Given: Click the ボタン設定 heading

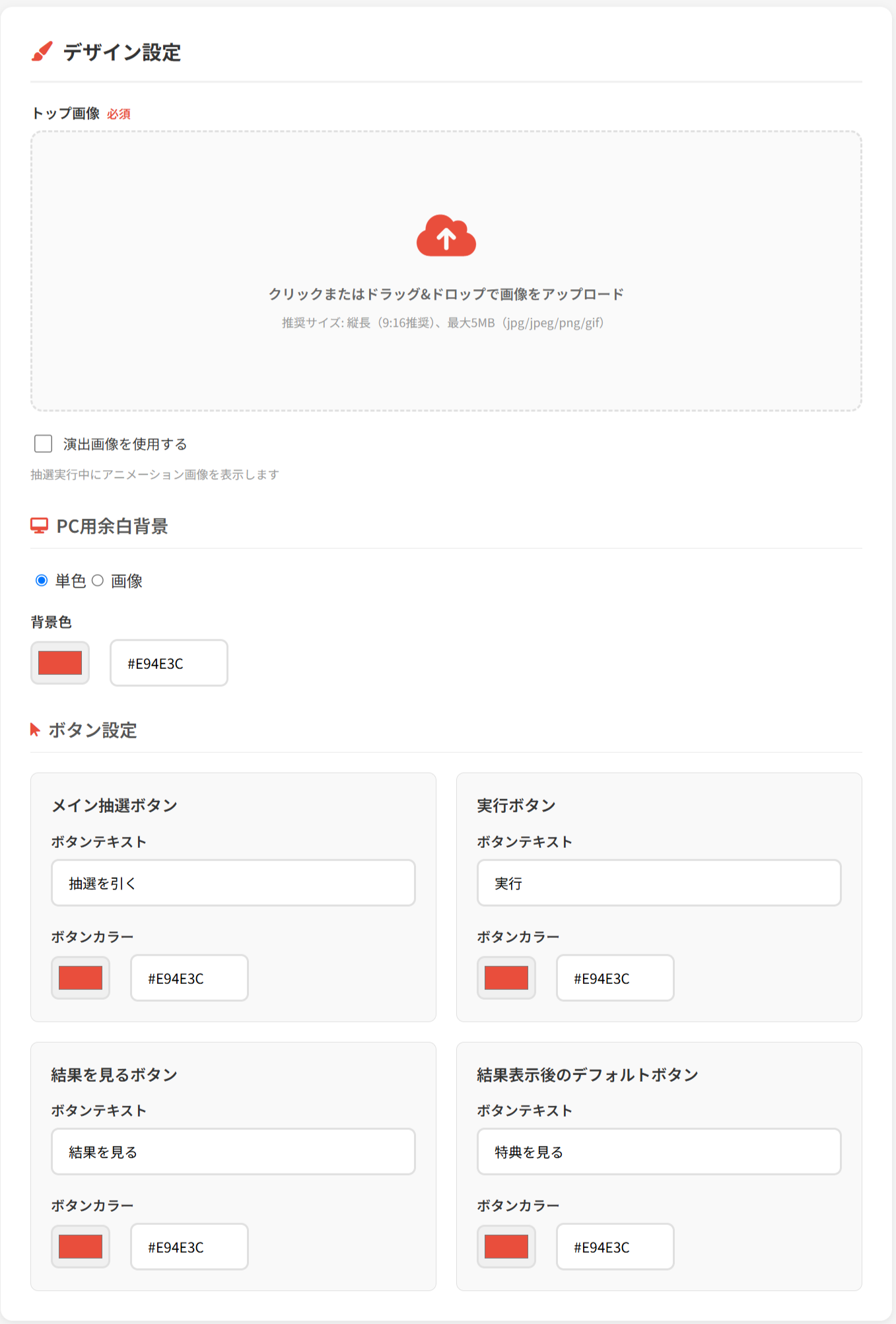Looking at the screenshot, I should tap(92, 730).
